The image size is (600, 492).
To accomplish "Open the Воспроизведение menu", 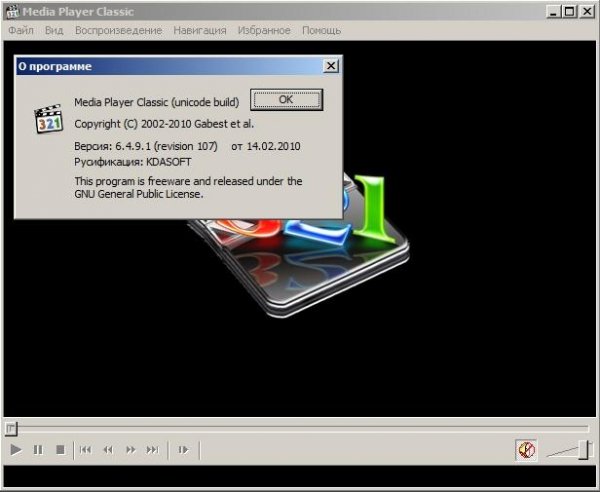I will (119, 30).
